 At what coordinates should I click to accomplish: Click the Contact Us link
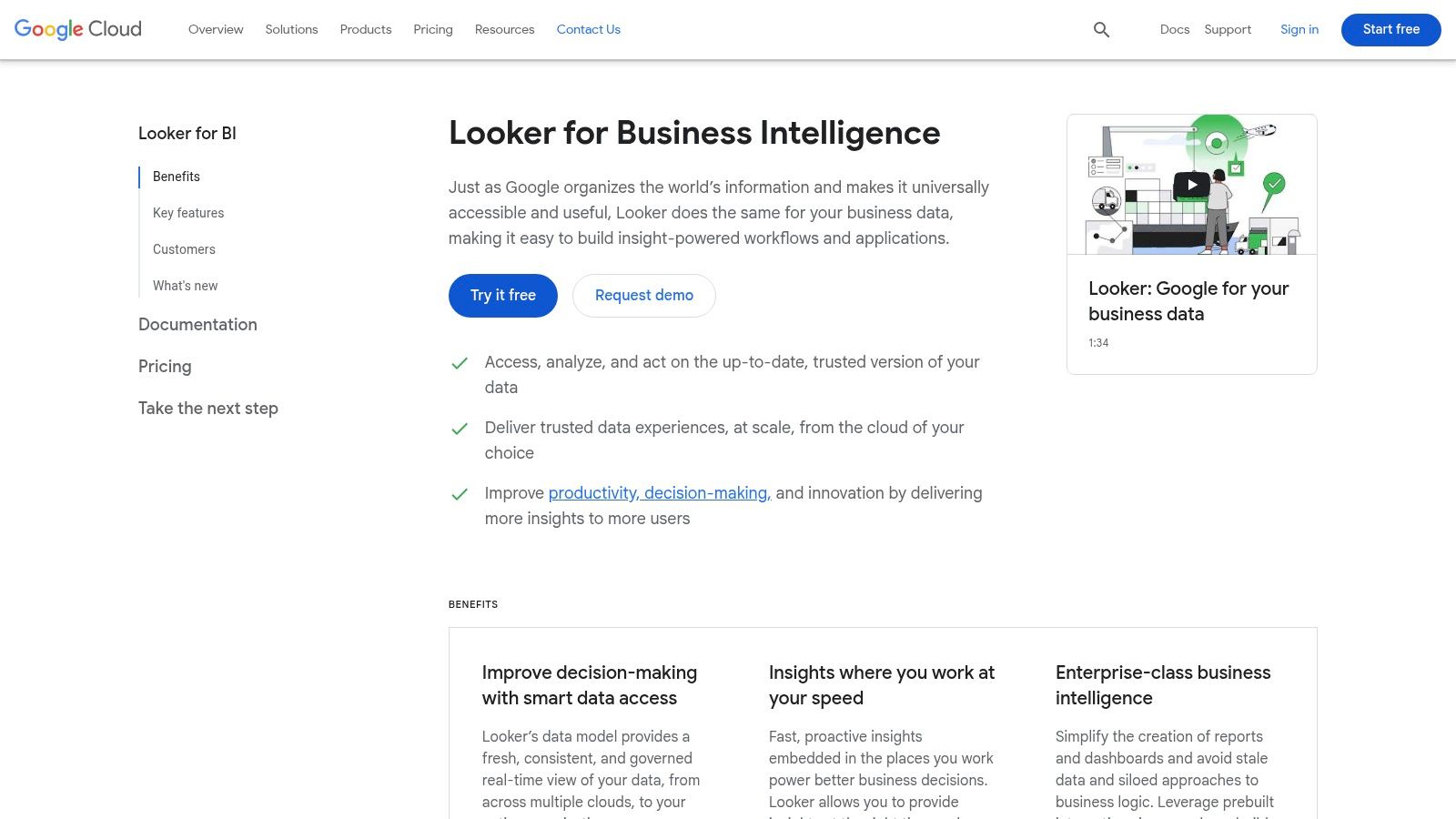[589, 29]
